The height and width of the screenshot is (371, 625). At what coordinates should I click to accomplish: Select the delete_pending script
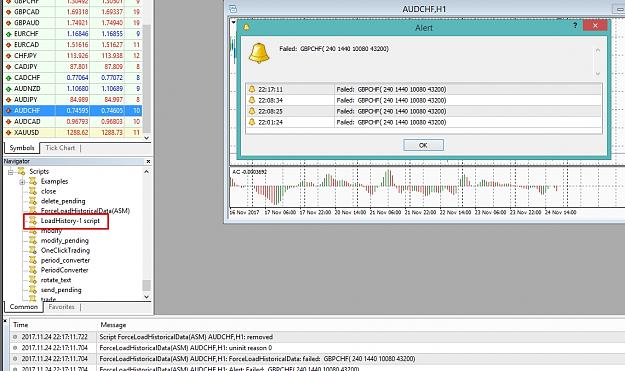point(63,201)
